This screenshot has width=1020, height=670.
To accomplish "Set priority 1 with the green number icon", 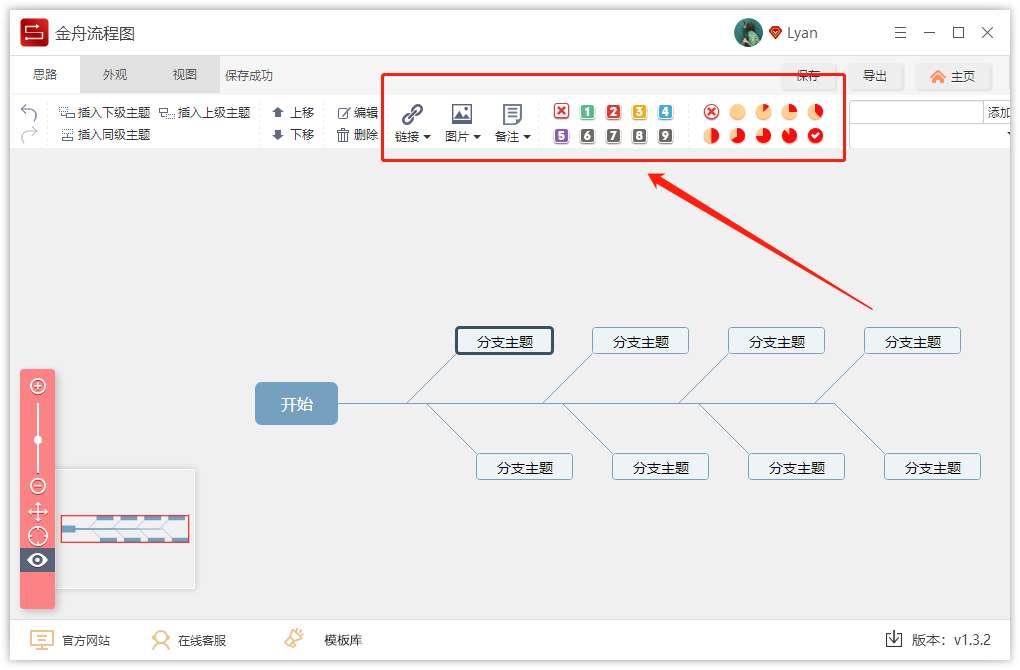I will pos(587,112).
